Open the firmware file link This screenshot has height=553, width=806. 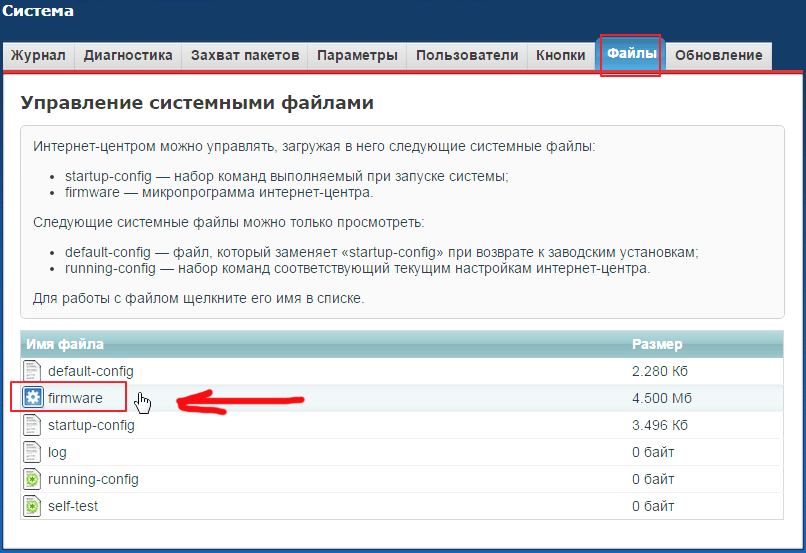click(75, 398)
